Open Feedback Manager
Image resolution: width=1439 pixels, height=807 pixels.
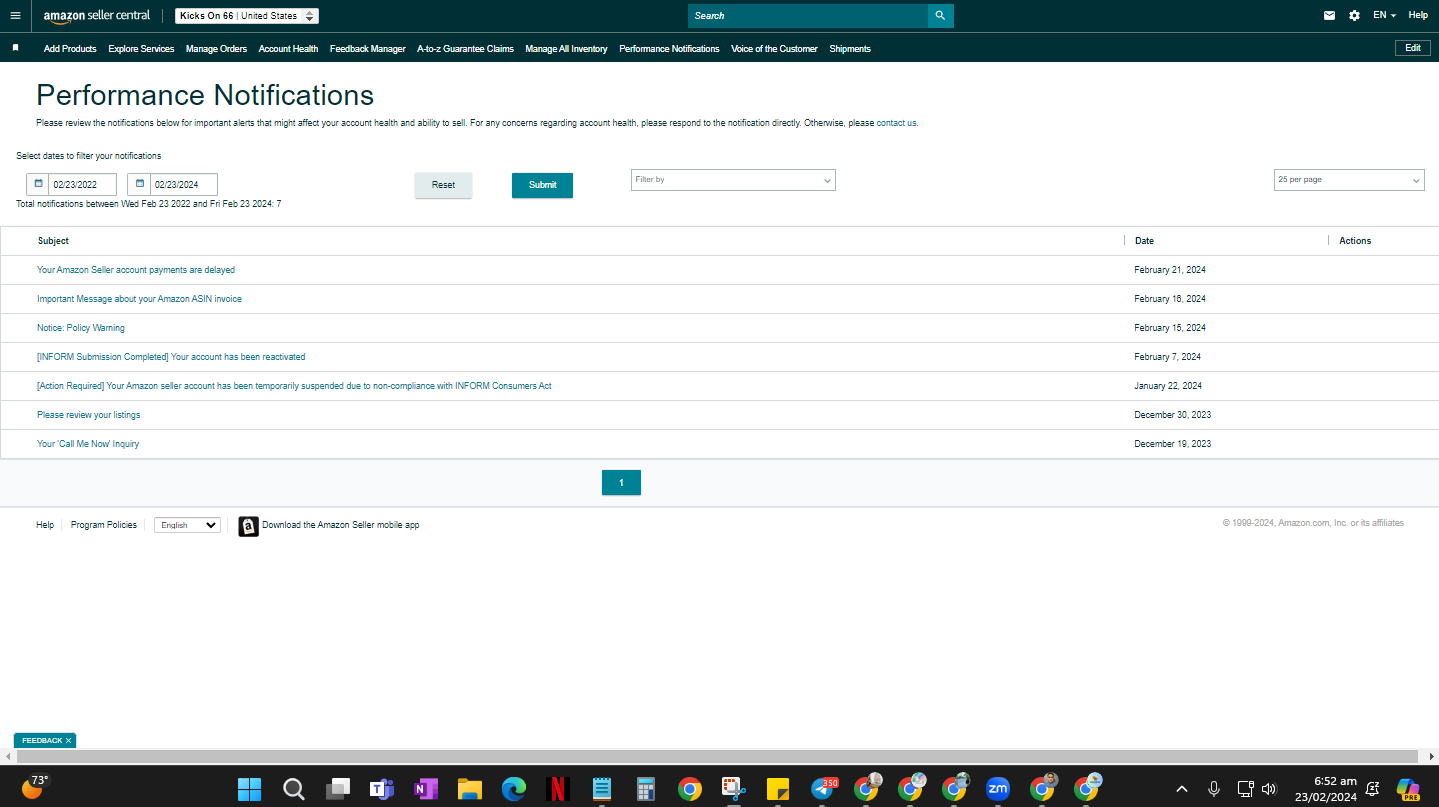[368, 49]
